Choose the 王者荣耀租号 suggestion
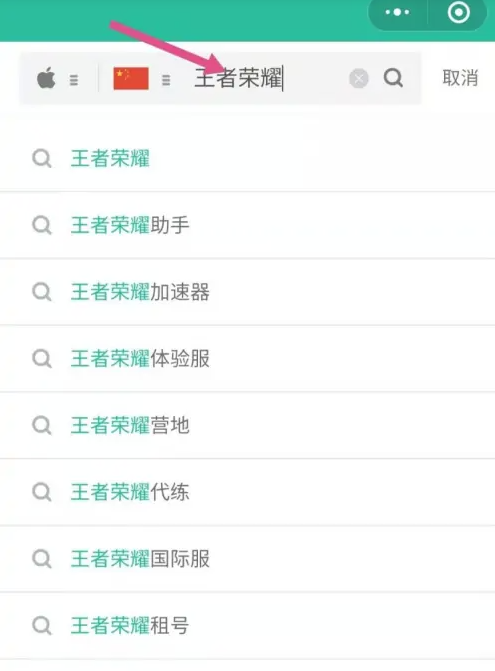This screenshot has width=495, height=671. click(x=247, y=626)
